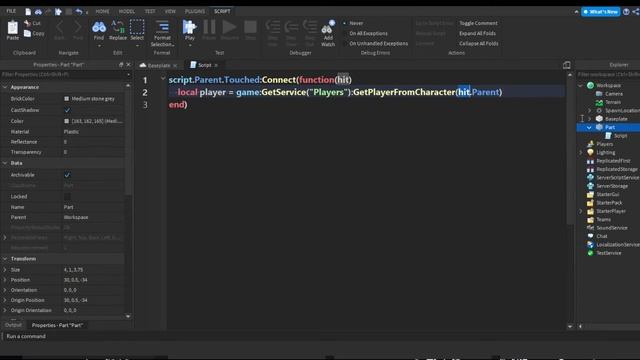Collapse the Part node in Explorer
The image size is (640, 360).
[x=589, y=127]
